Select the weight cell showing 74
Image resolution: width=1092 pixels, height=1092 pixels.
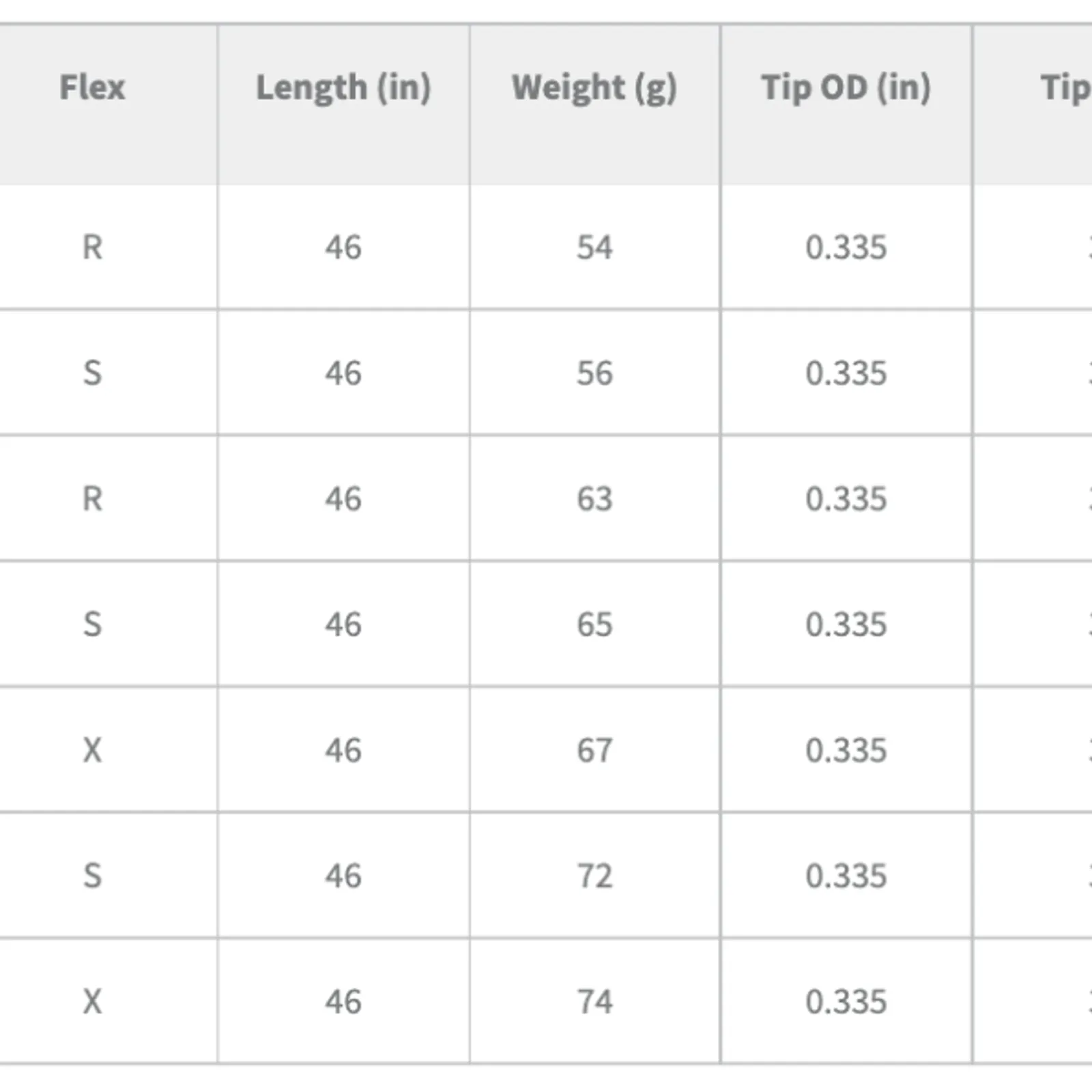[x=594, y=1002]
